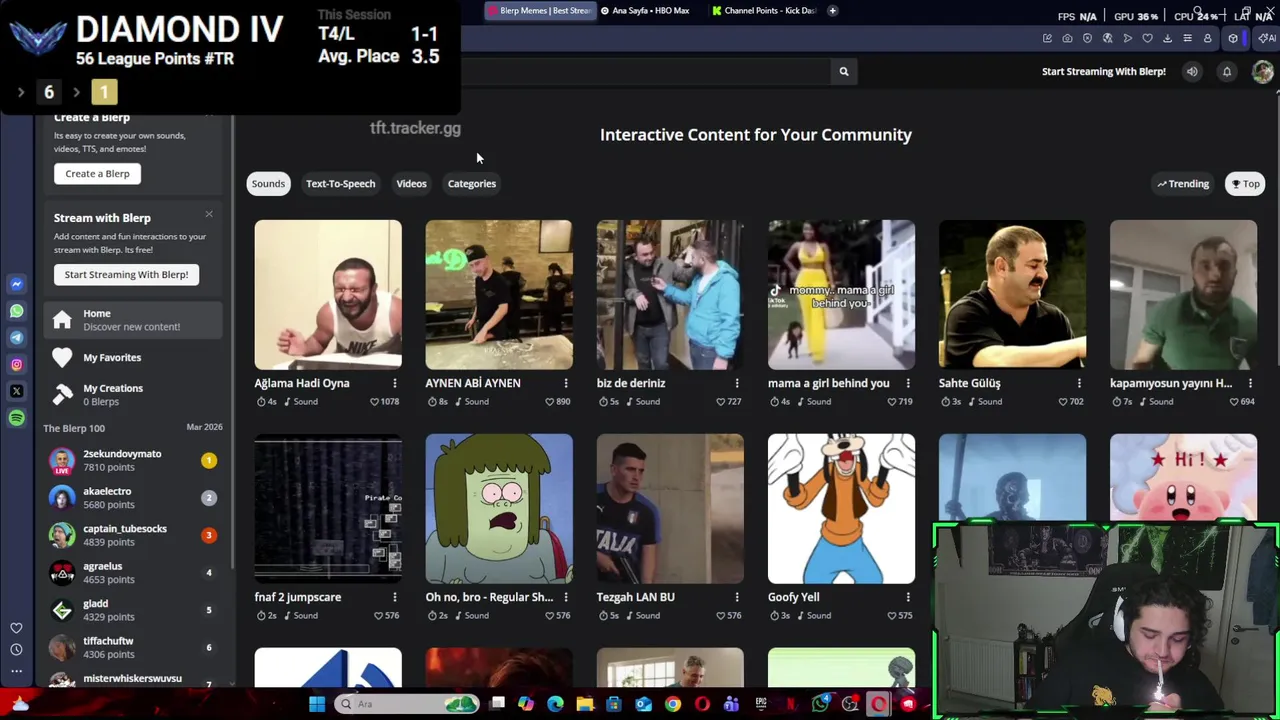Open X (Twitter) in the Opera sidebar
This screenshot has height=720, width=1280.
[16, 391]
